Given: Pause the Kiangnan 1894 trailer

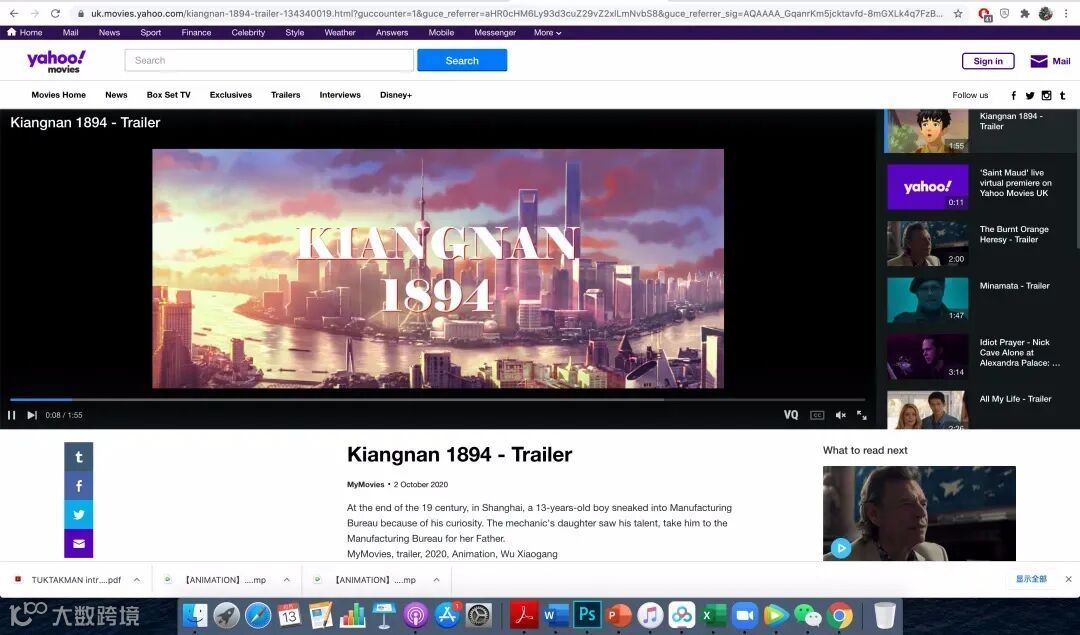Looking at the screenshot, I should pyautogui.click(x=12, y=415).
